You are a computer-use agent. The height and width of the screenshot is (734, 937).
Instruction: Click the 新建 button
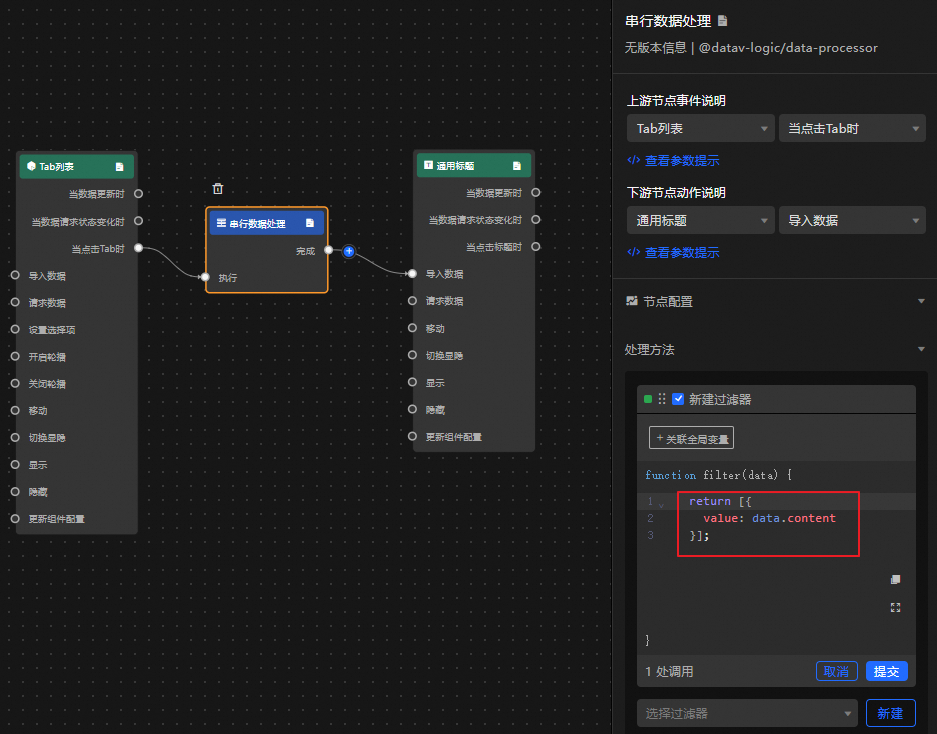890,713
